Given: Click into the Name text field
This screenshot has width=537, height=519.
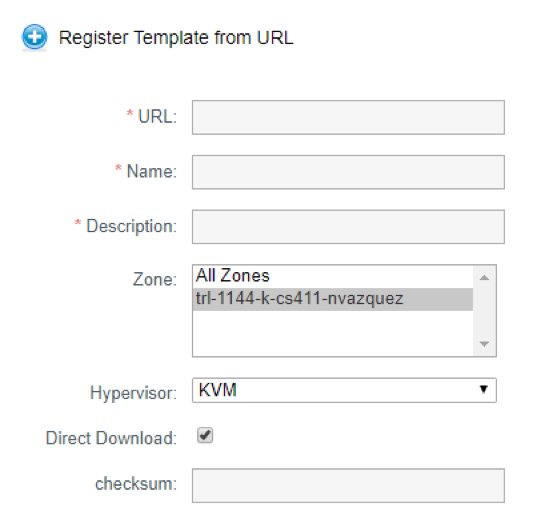Looking at the screenshot, I should pyautogui.click(x=348, y=172).
